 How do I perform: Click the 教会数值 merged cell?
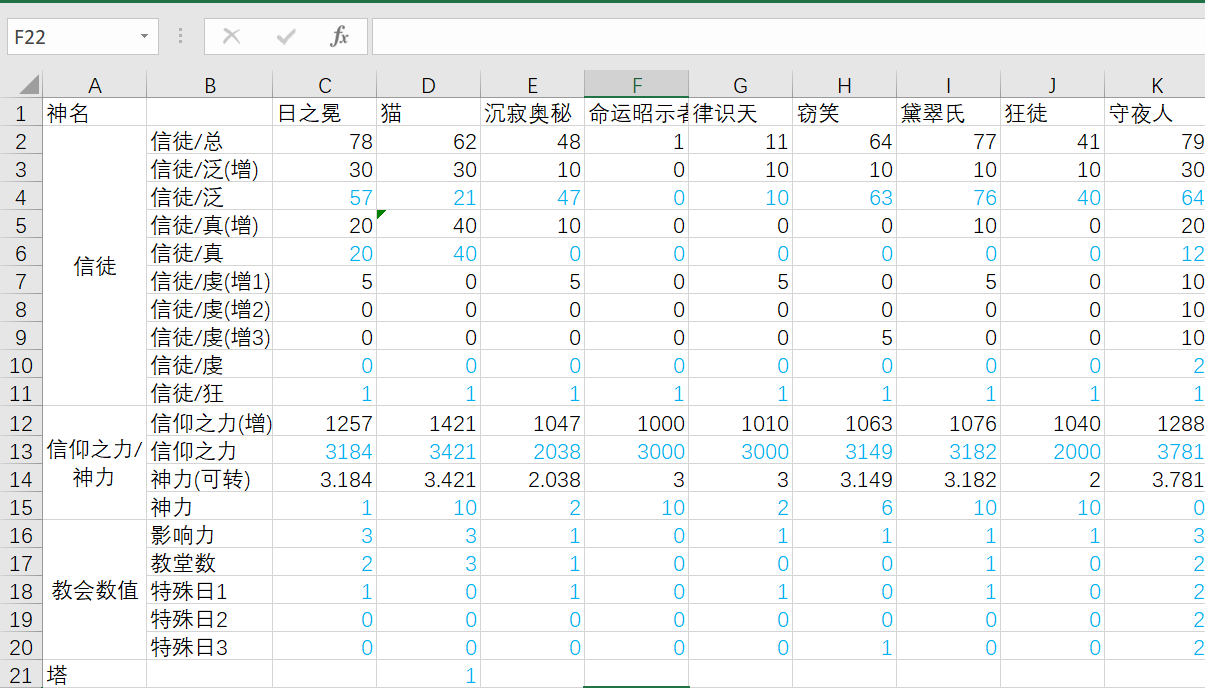click(x=95, y=591)
